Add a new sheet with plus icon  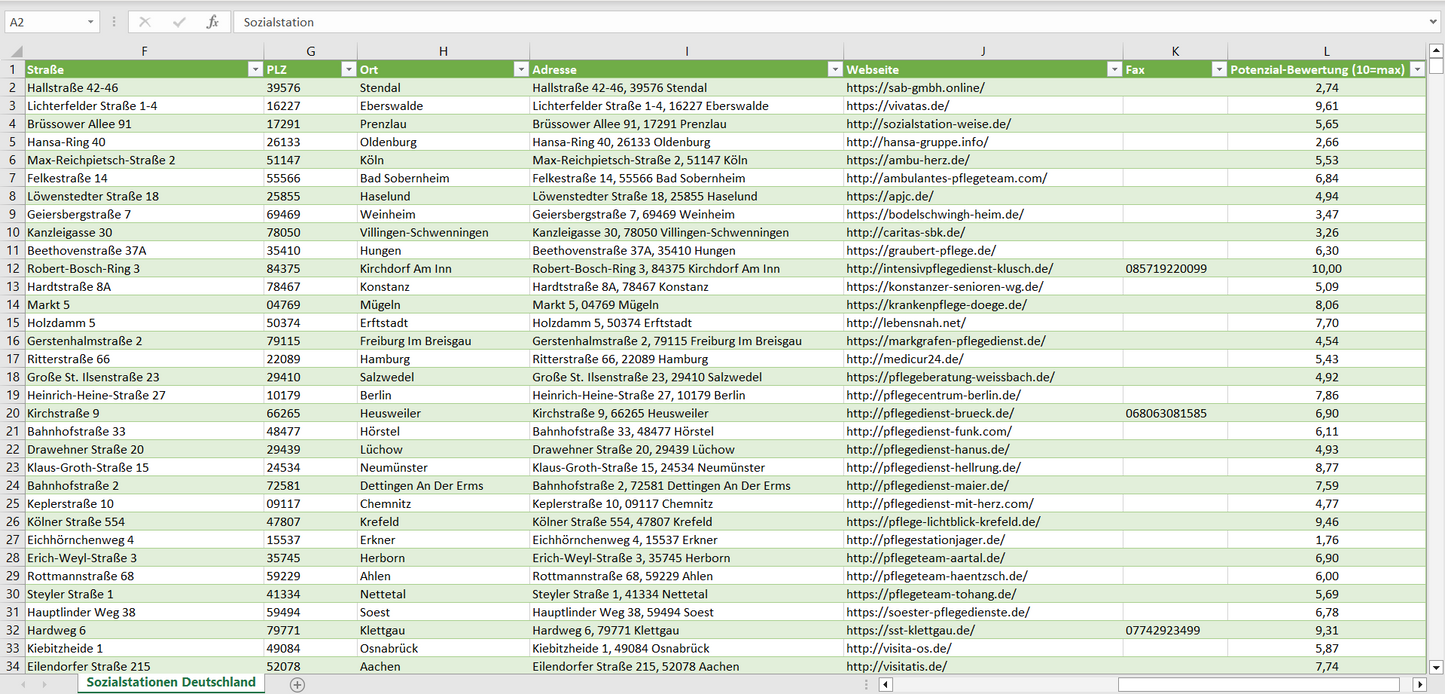coord(297,684)
